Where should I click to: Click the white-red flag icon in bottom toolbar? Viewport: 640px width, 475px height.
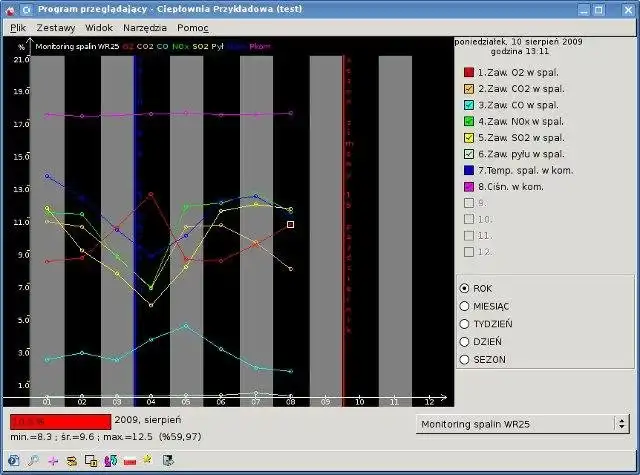(x=129, y=461)
